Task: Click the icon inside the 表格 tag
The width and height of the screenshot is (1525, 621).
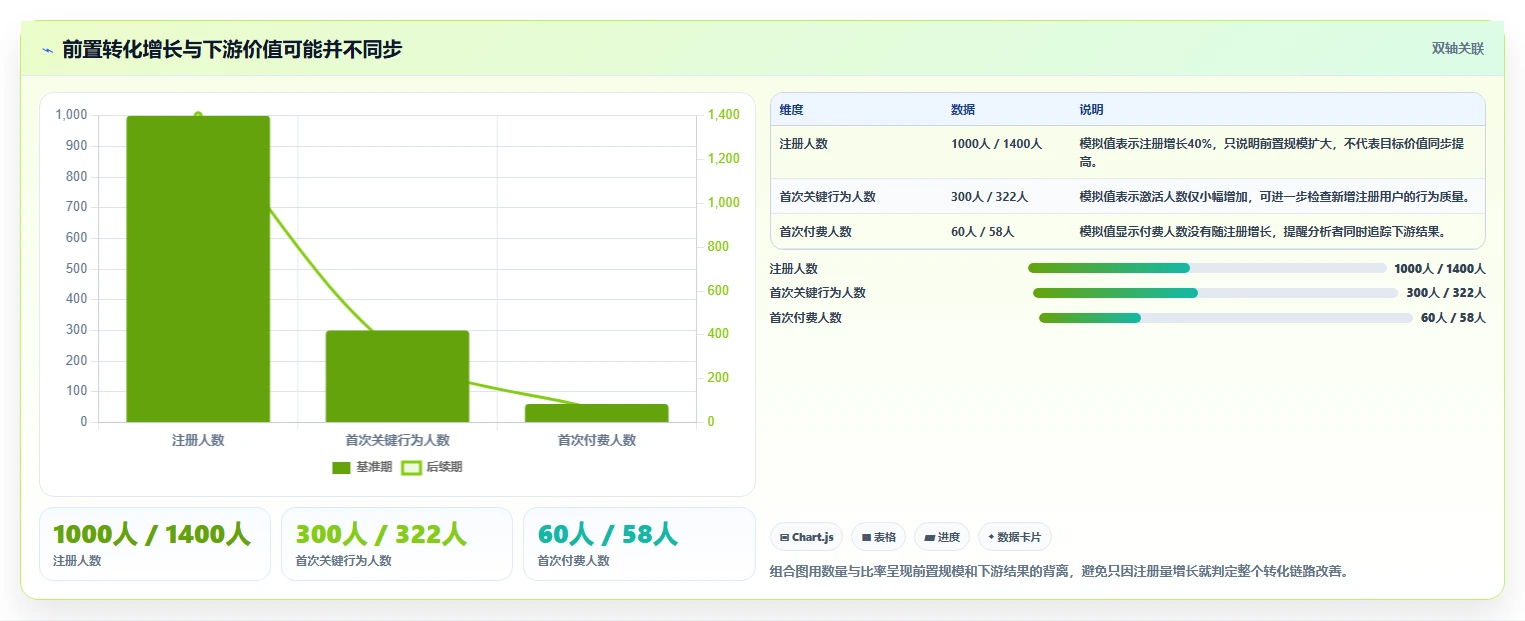Action: click(x=866, y=537)
